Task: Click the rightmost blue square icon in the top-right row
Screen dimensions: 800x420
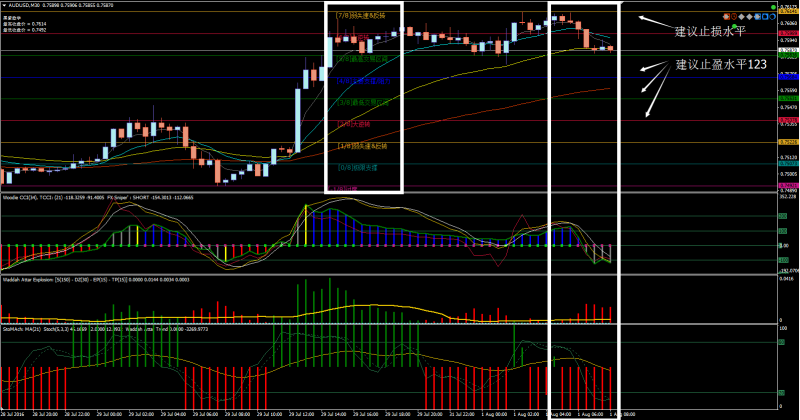Action: coord(767,18)
